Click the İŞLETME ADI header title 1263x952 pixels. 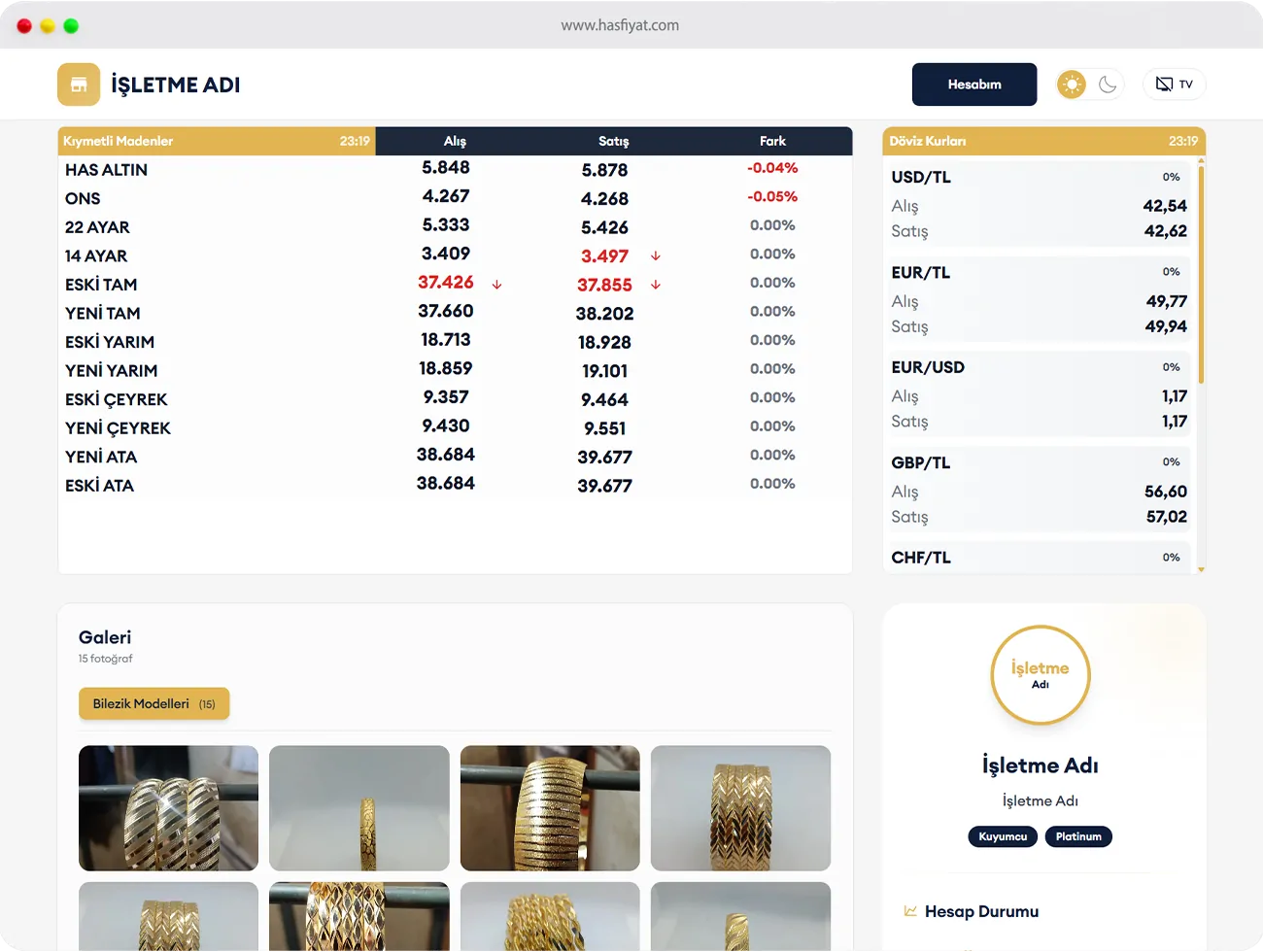(x=176, y=85)
